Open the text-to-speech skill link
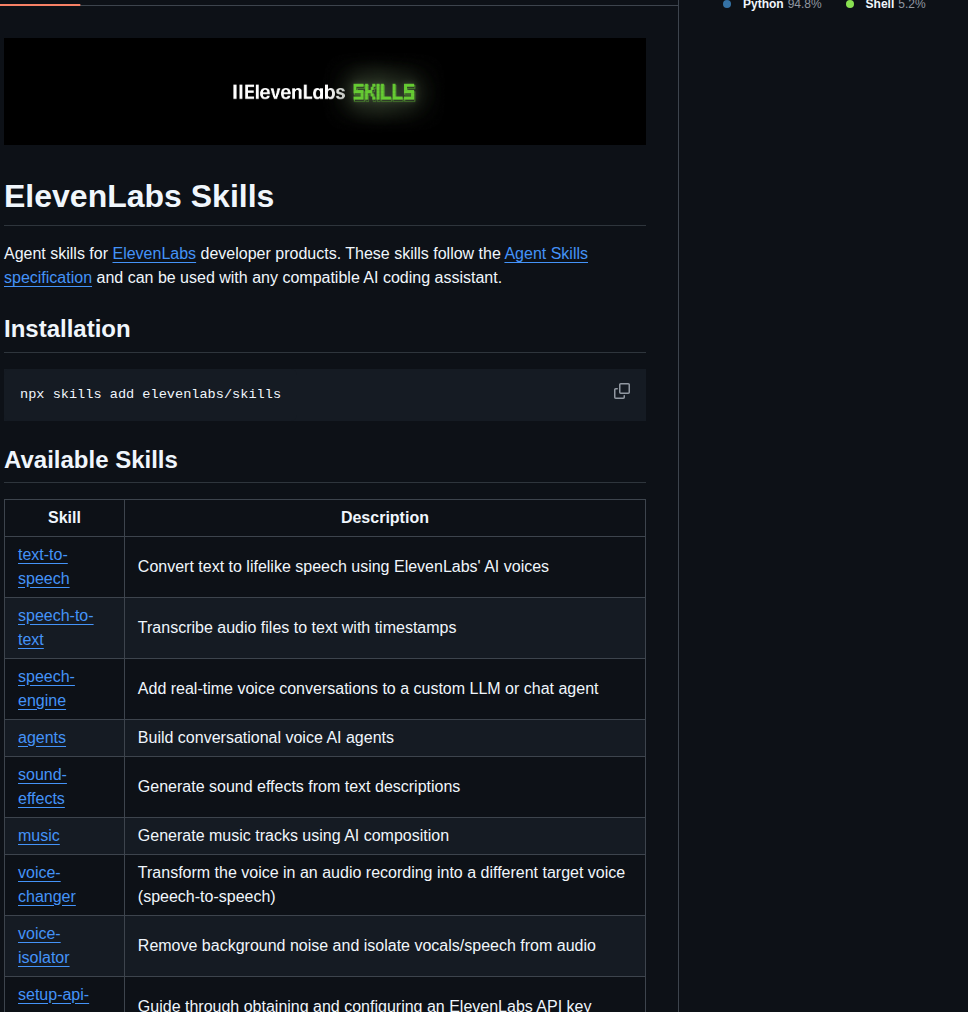968x1012 pixels. click(43, 567)
